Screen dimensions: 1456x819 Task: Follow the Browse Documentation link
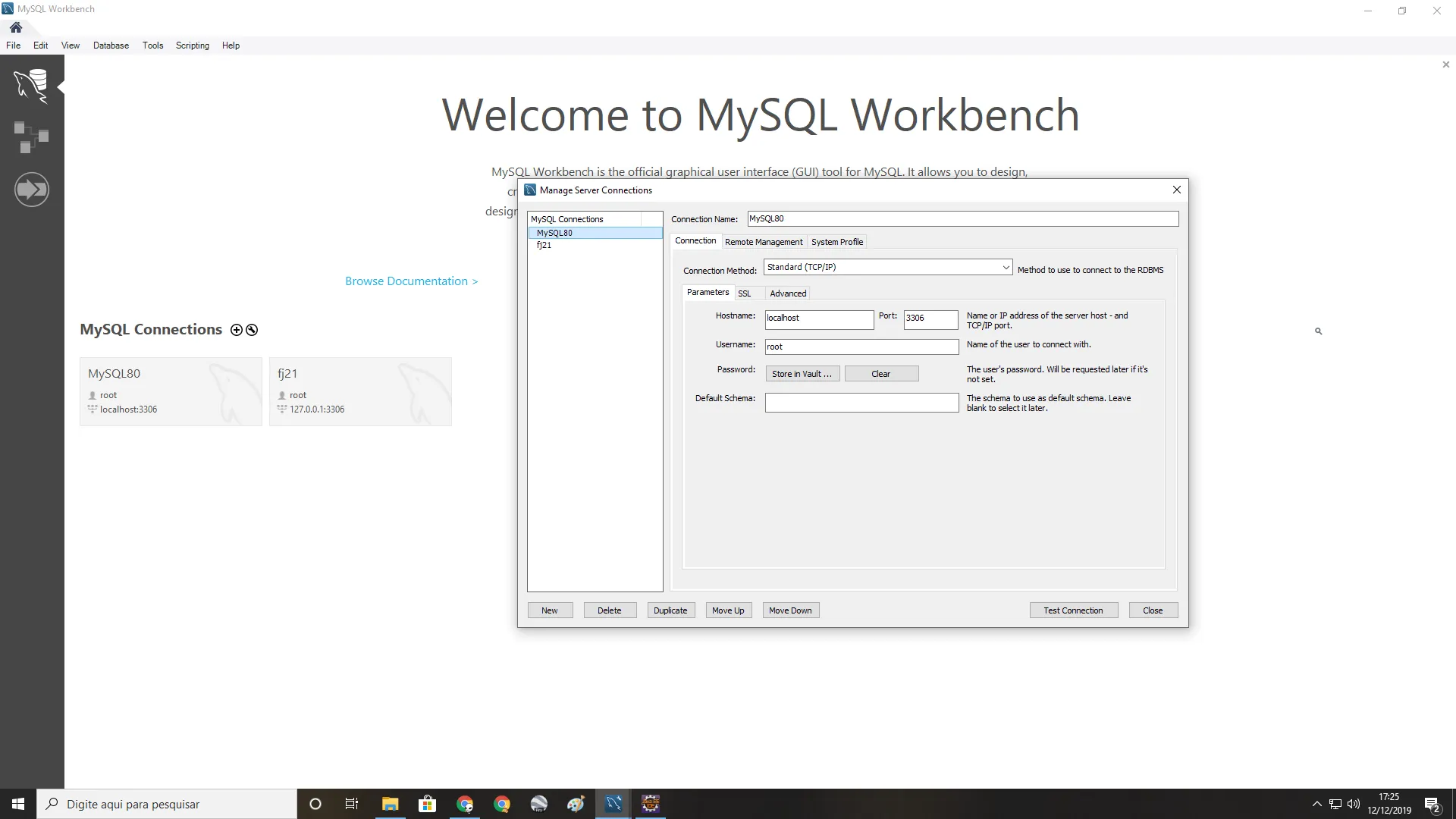click(411, 281)
